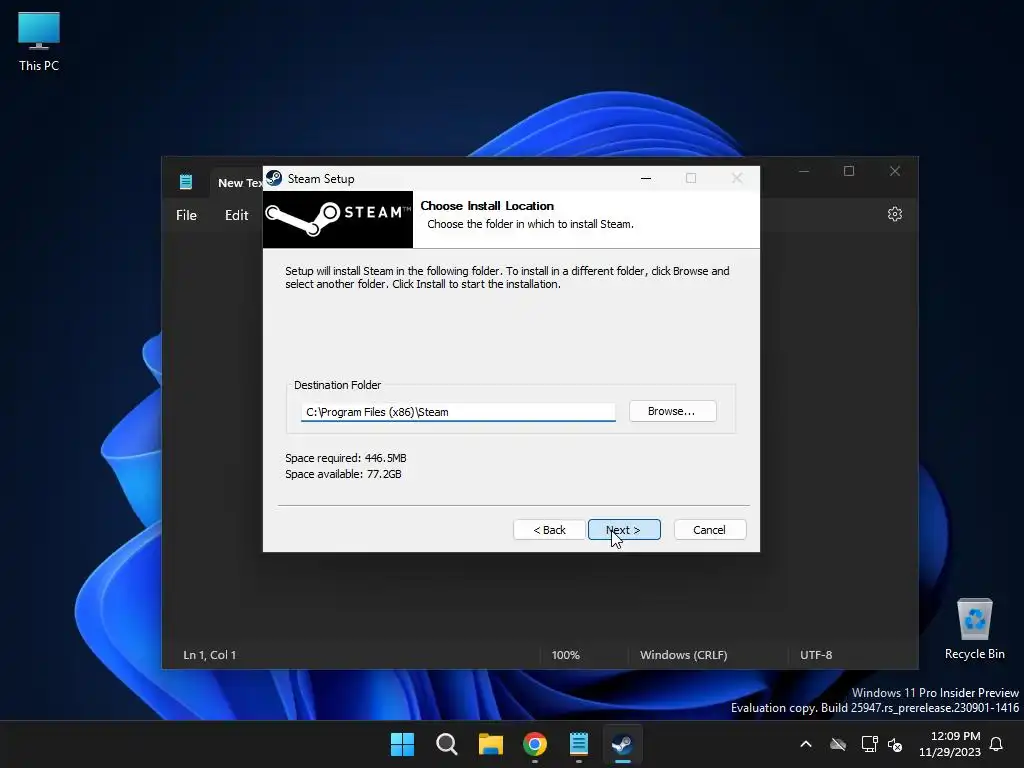Viewport: 1024px width, 768px height.
Task: Open network status tray icon
Action: coord(869,744)
